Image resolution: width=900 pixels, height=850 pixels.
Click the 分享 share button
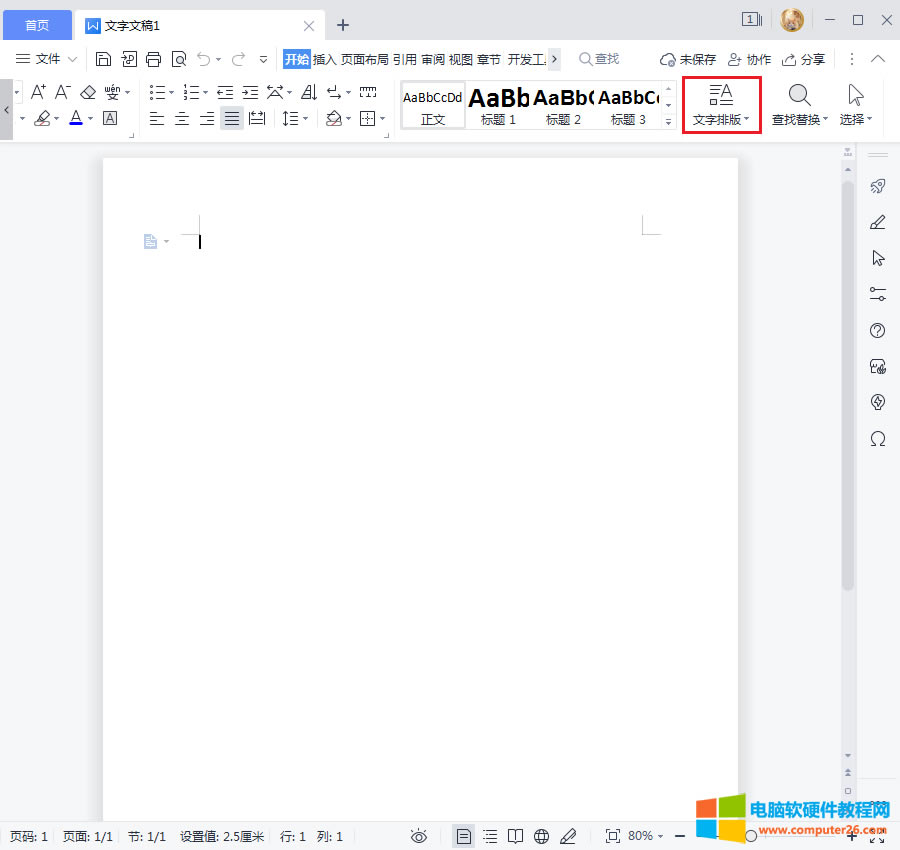(x=804, y=59)
